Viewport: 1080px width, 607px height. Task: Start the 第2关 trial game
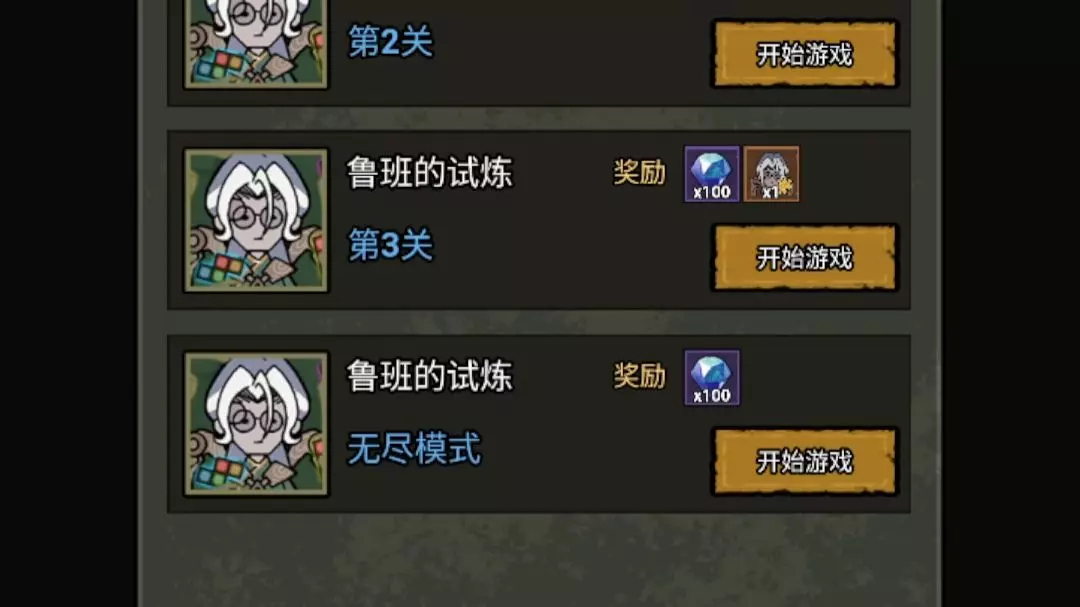pyautogui.click(x=804, y=54)
